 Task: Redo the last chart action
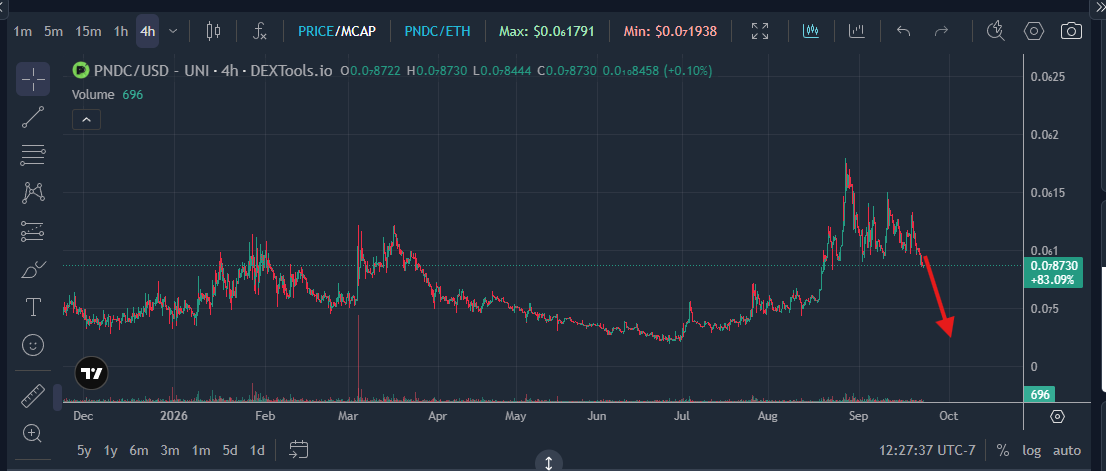click(x=942, y=31)
